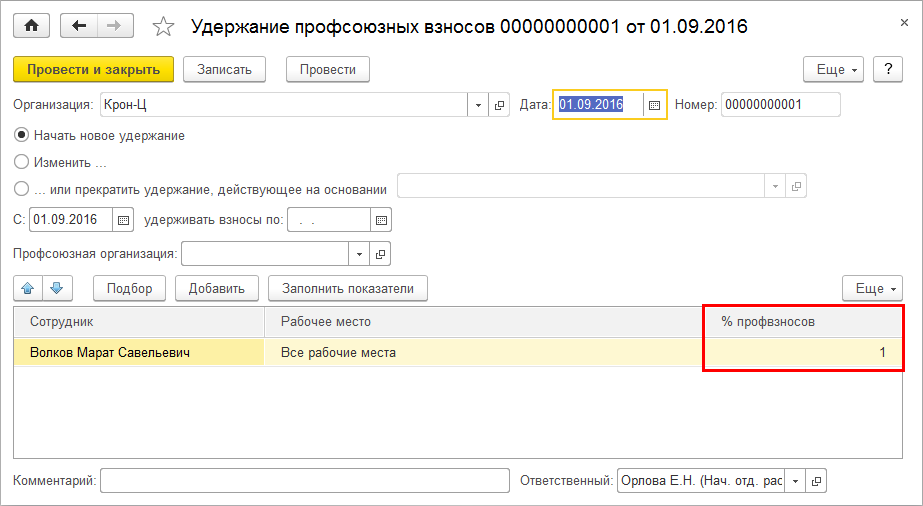Focus the Дата input field
The width and height of the screenshot is (923, 506).
click(x=599, y=105)
